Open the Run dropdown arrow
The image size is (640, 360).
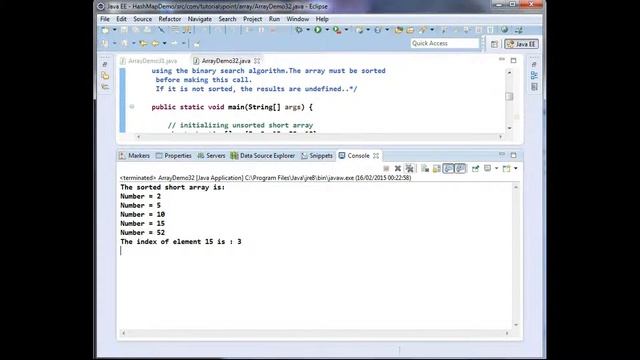327,30
